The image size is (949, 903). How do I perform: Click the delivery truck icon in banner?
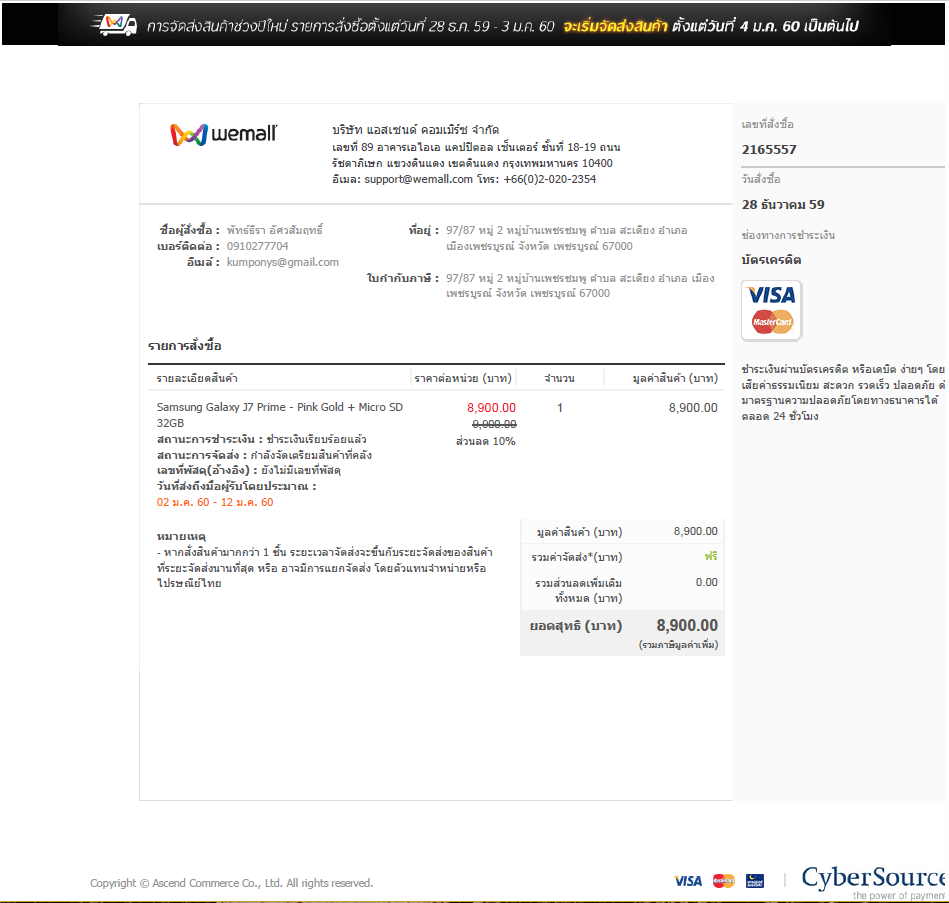pos(114,25)
